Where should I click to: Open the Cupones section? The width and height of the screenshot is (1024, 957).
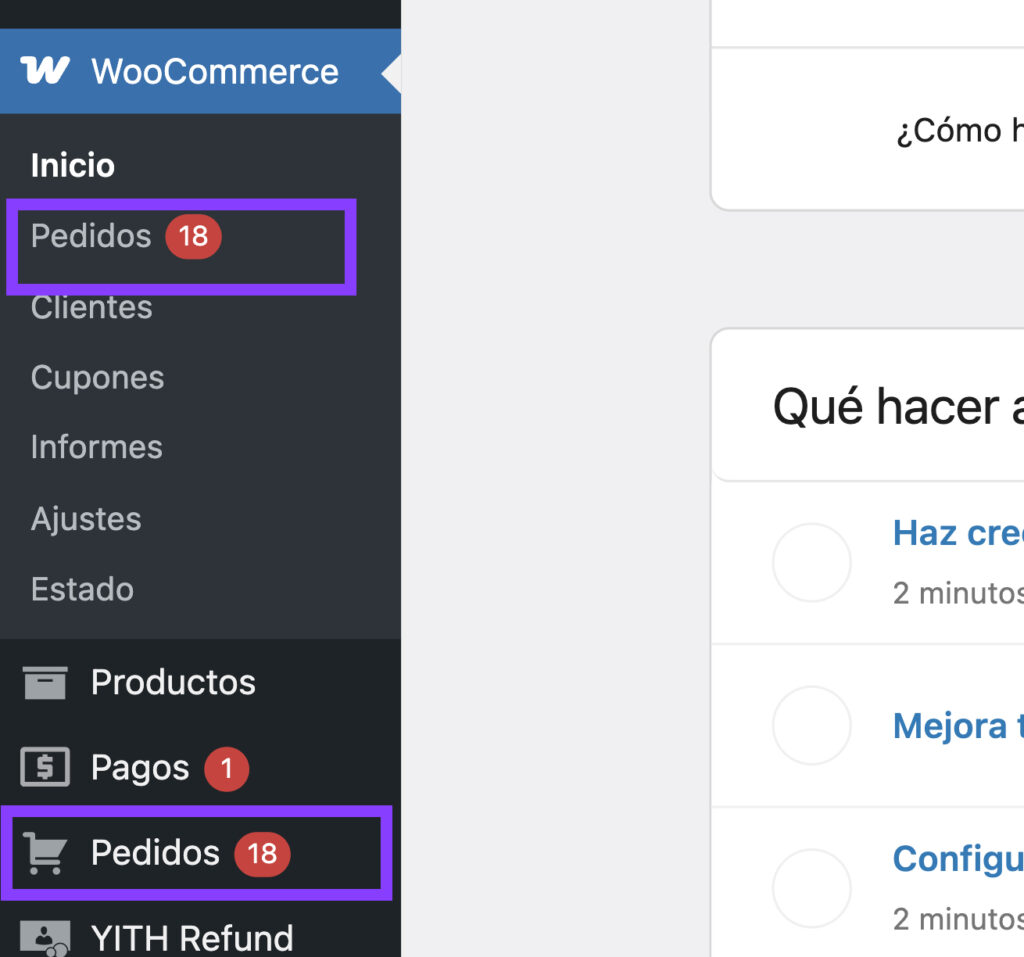tap(97, 377)
